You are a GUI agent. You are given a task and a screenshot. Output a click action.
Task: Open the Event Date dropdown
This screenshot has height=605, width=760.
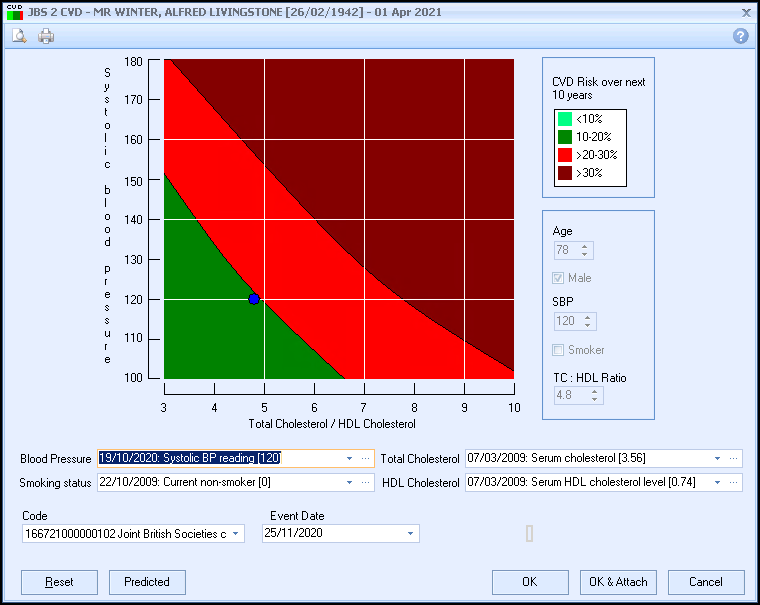[x=410, y=534]
